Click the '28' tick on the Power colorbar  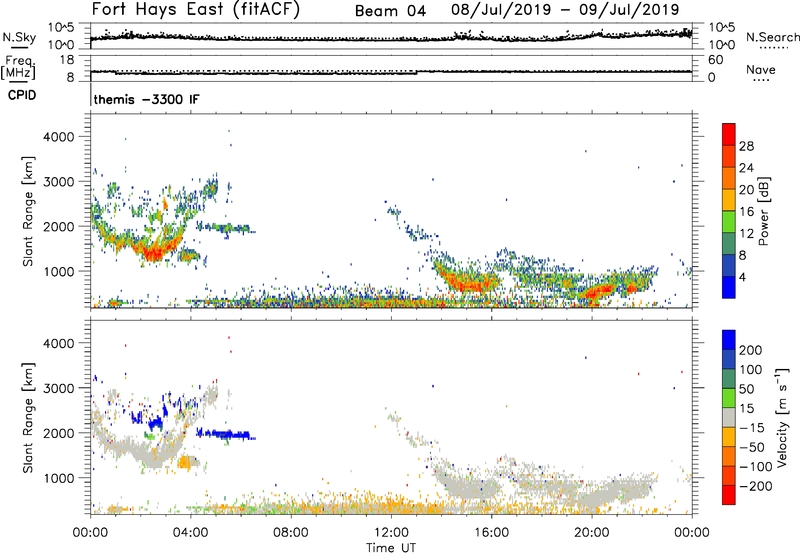[x=746, y=146]
